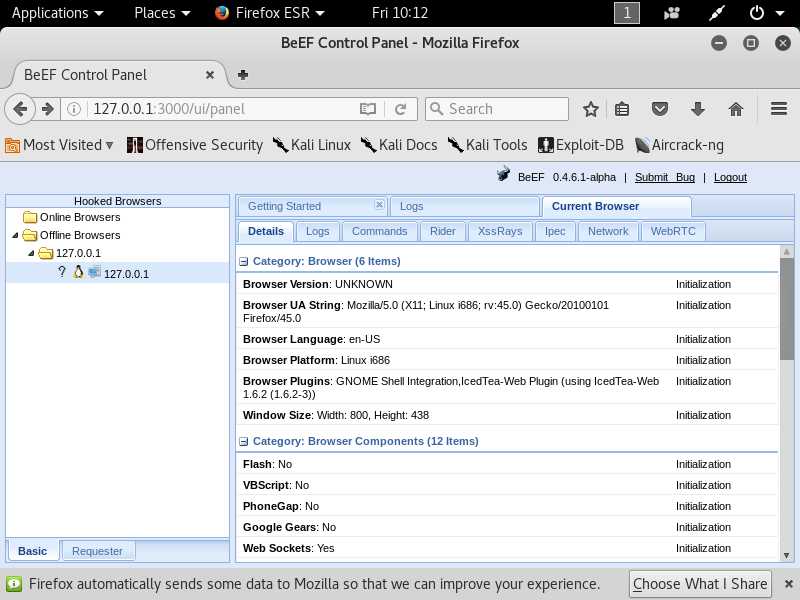Screen dimensions: 800x600
Task: Open the Downloads arrow icon
Action: pos(697,109)
